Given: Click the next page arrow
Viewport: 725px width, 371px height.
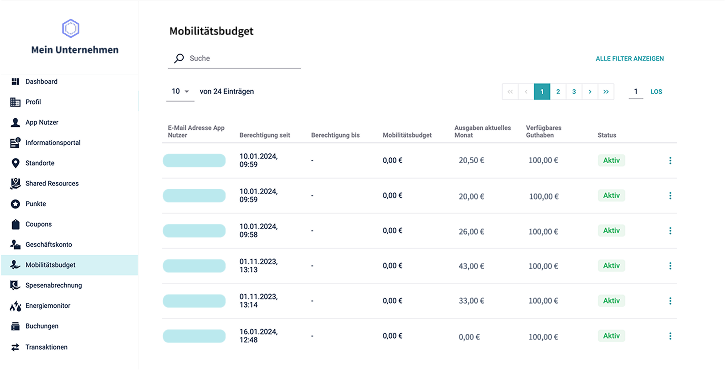Looking at the screenshot, I should tap(590, 92).
